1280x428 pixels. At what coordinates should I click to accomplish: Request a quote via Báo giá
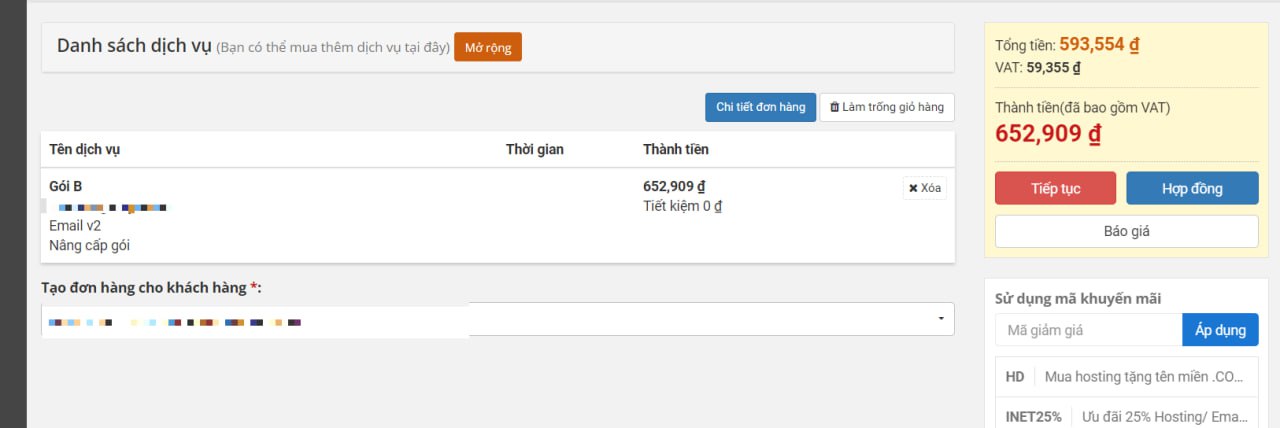click(x=1127, y=231)
